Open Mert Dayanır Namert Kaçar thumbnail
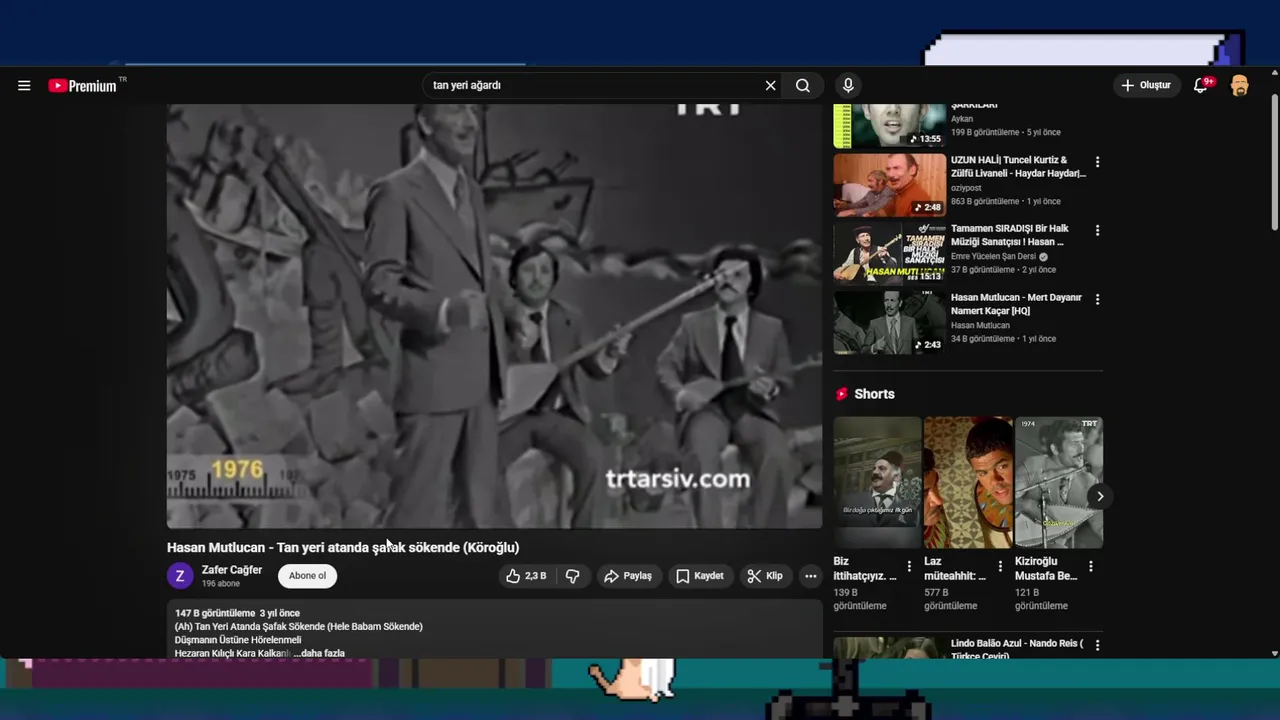 tap(889, 323)
